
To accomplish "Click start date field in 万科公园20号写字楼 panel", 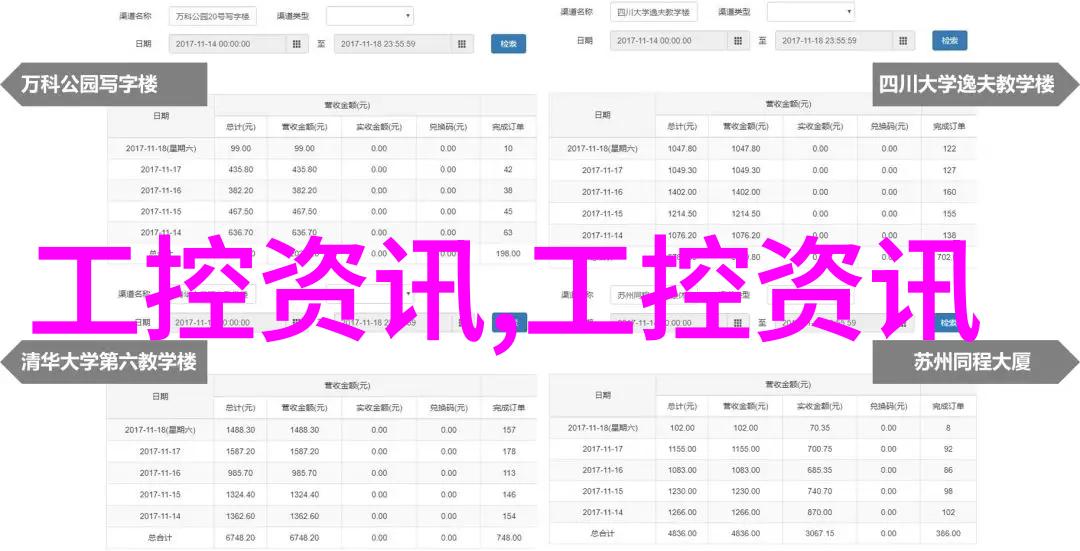I will coord(229,43).
